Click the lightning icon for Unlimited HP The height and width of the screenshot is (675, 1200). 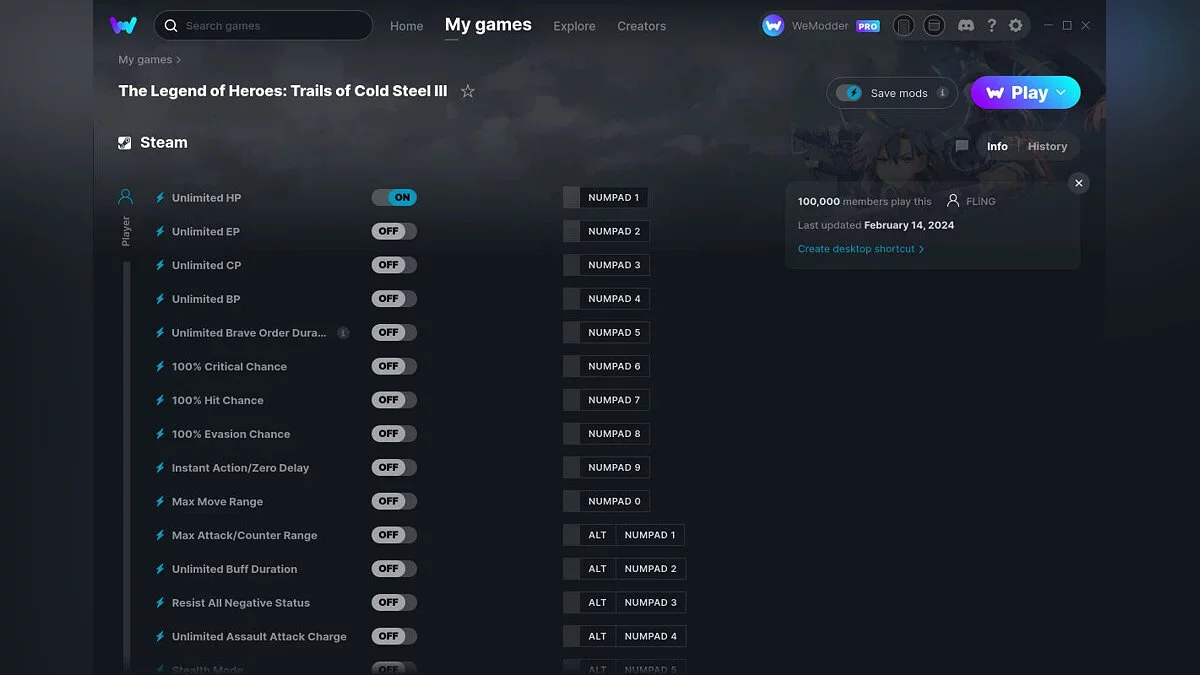[x=160, y=198]
